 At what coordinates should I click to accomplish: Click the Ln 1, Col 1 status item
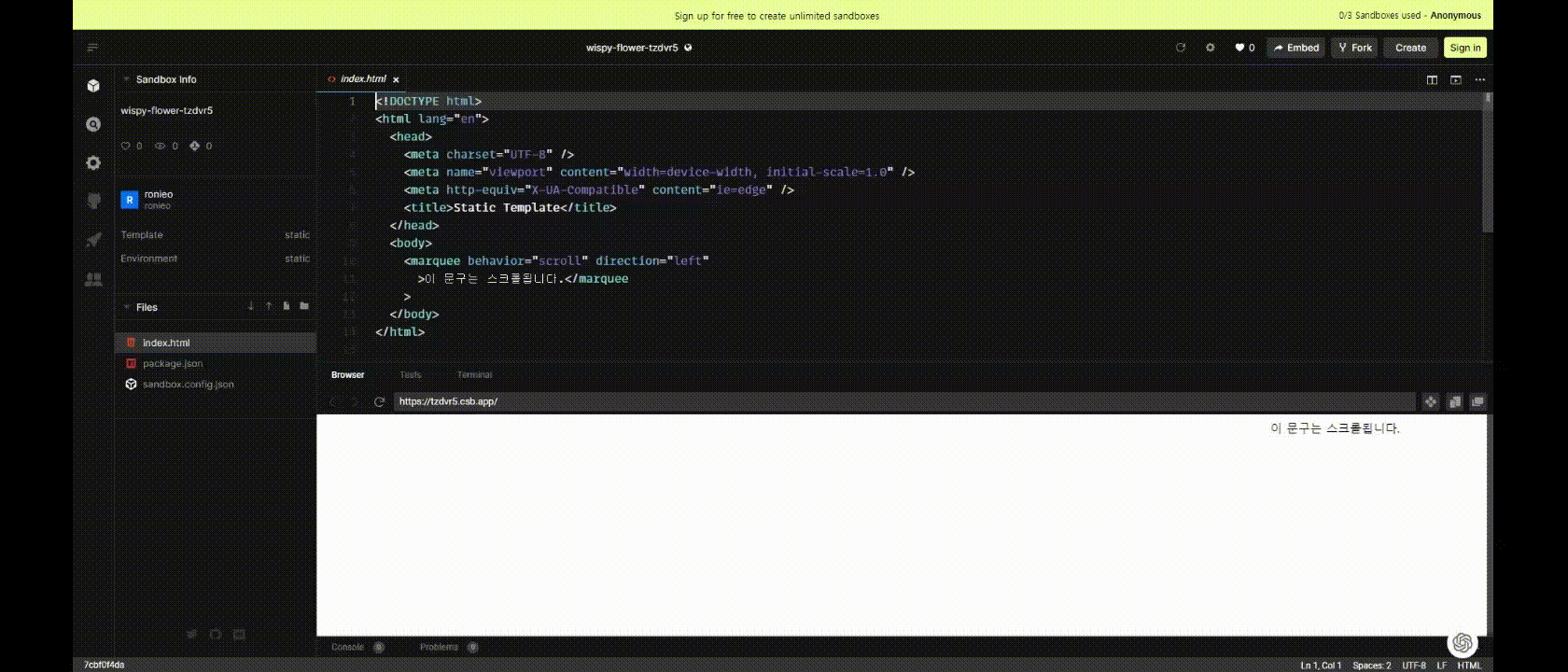point(1321,665)
